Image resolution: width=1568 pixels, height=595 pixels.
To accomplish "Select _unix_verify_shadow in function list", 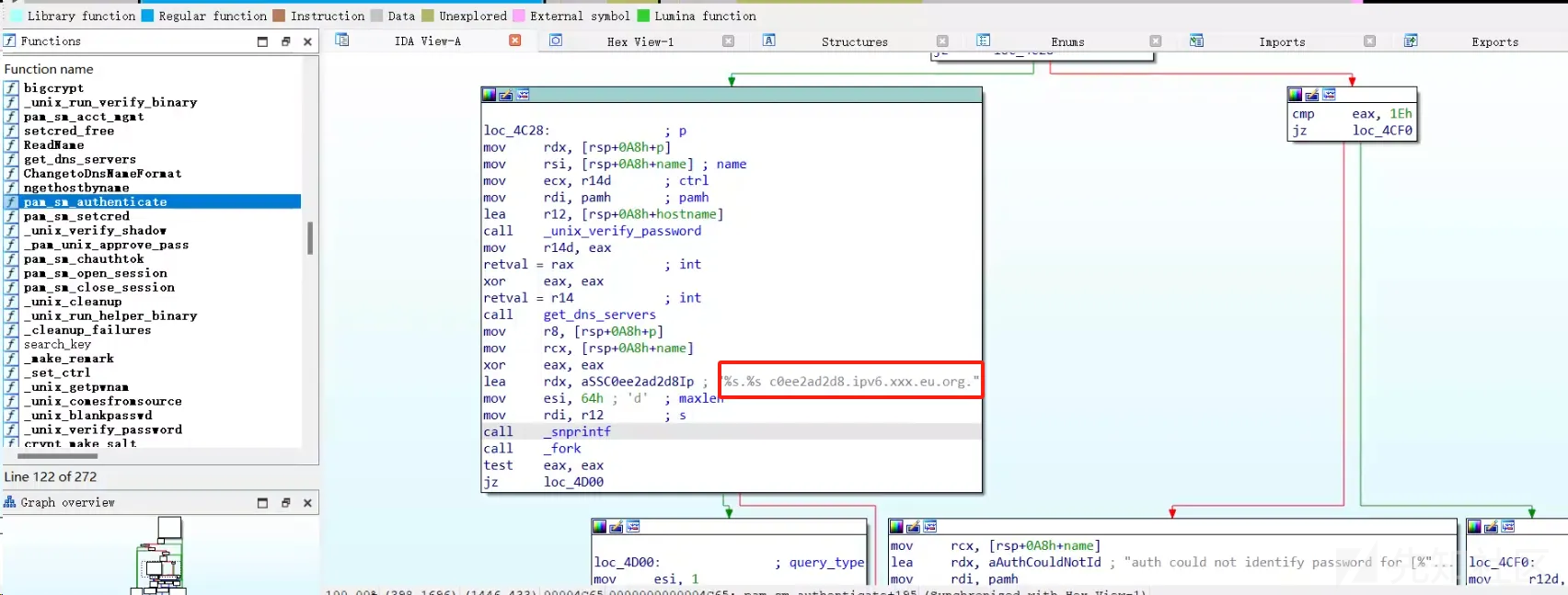I will (95, 230).
